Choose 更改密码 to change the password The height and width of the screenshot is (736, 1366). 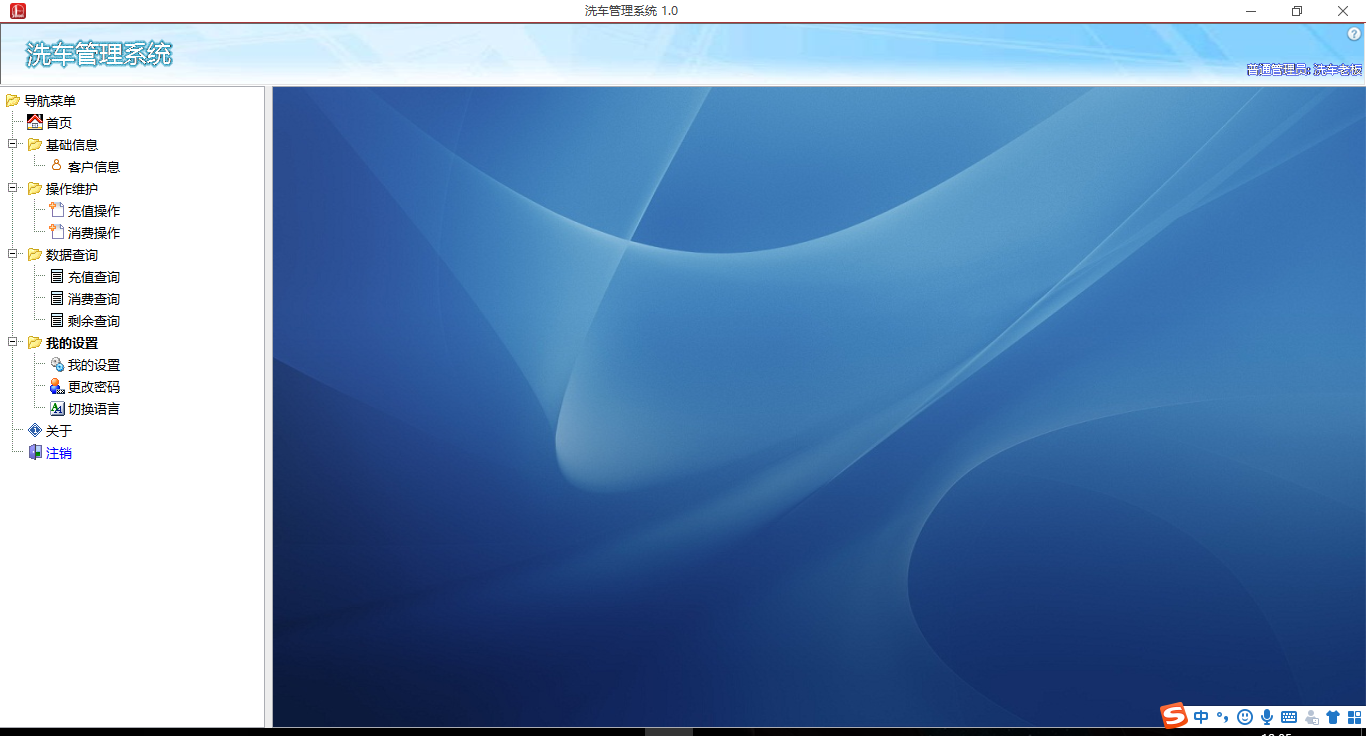click(x=94, y=387)
